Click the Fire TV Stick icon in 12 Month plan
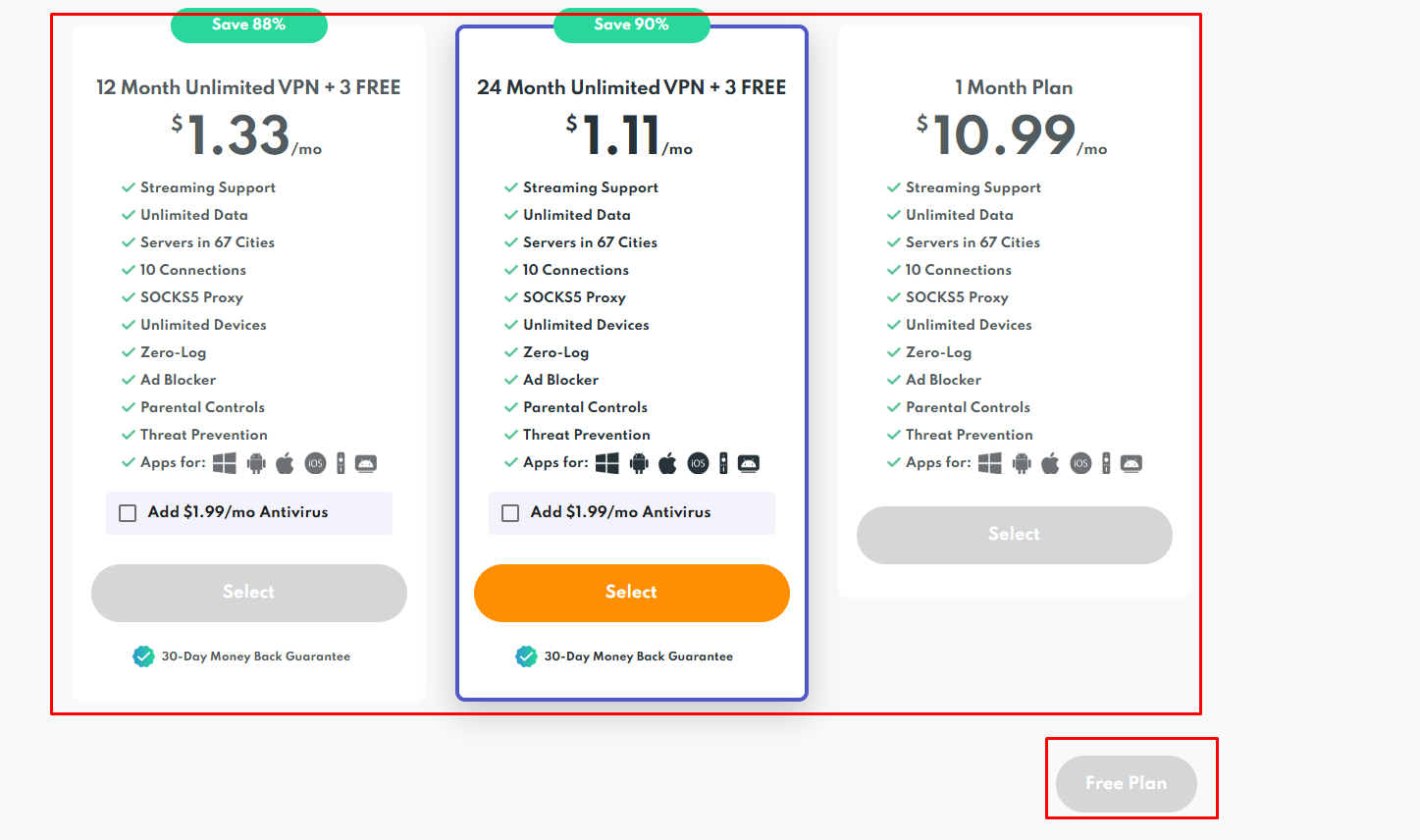Image resolution: width=1420 pixels, height=840 pixels. pos(341,462)
